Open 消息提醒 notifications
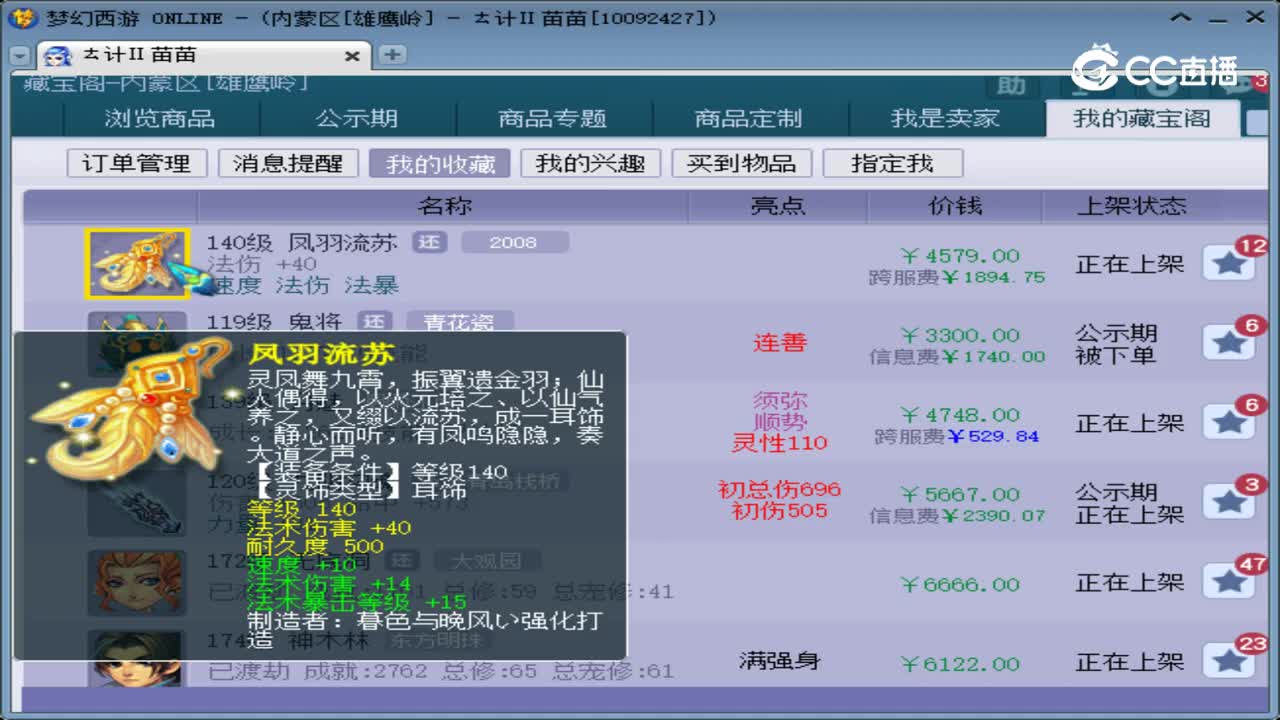The height and width of the screenshot is (720, 1280). 287,163
